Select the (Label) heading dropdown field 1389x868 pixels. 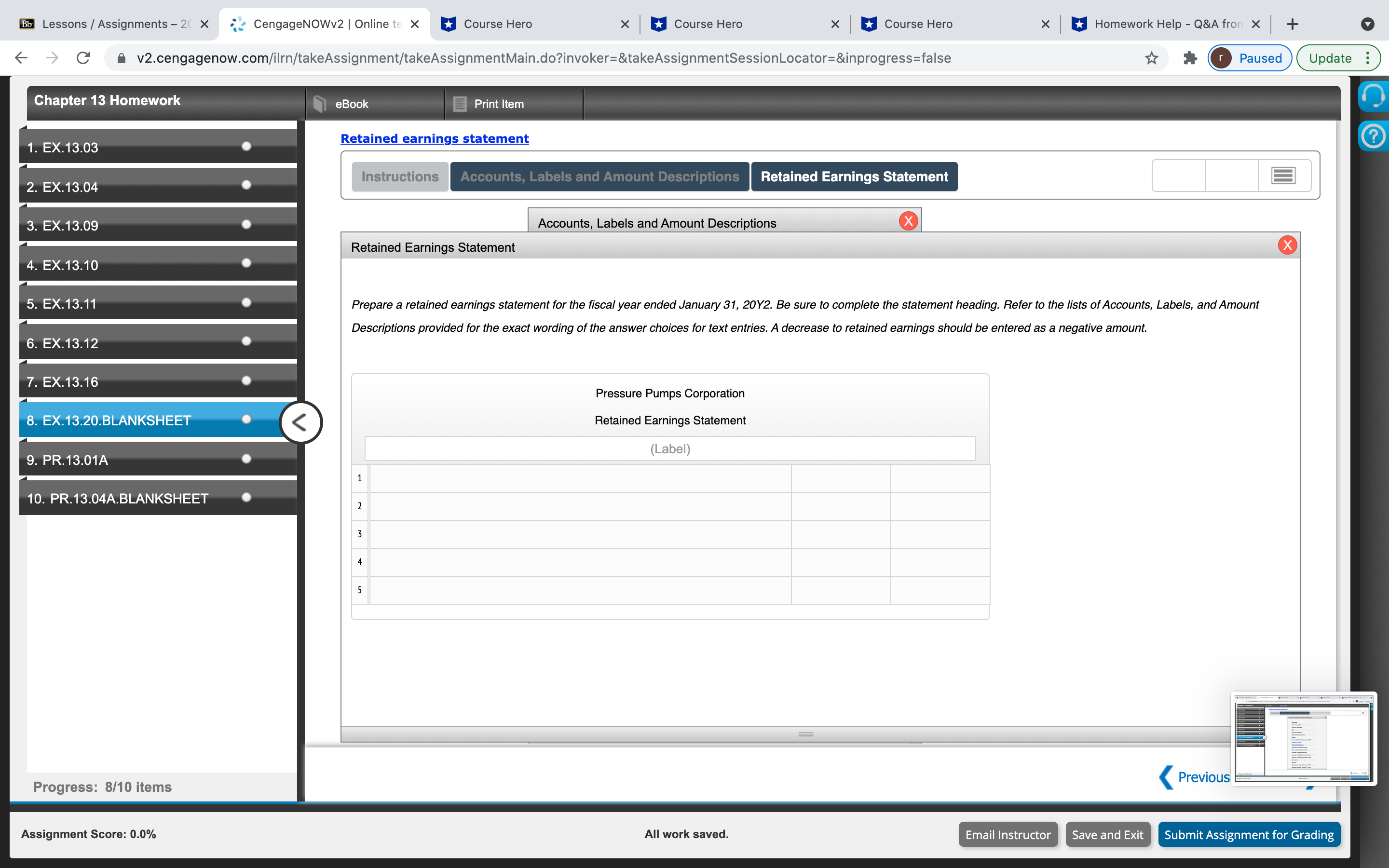pyautogui.click(x=669, y=449)
